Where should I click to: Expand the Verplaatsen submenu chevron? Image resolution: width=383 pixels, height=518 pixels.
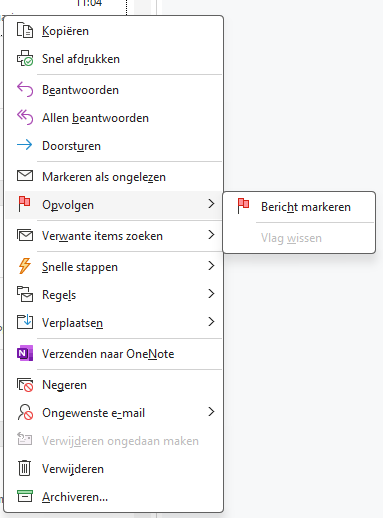click(211, 322)
